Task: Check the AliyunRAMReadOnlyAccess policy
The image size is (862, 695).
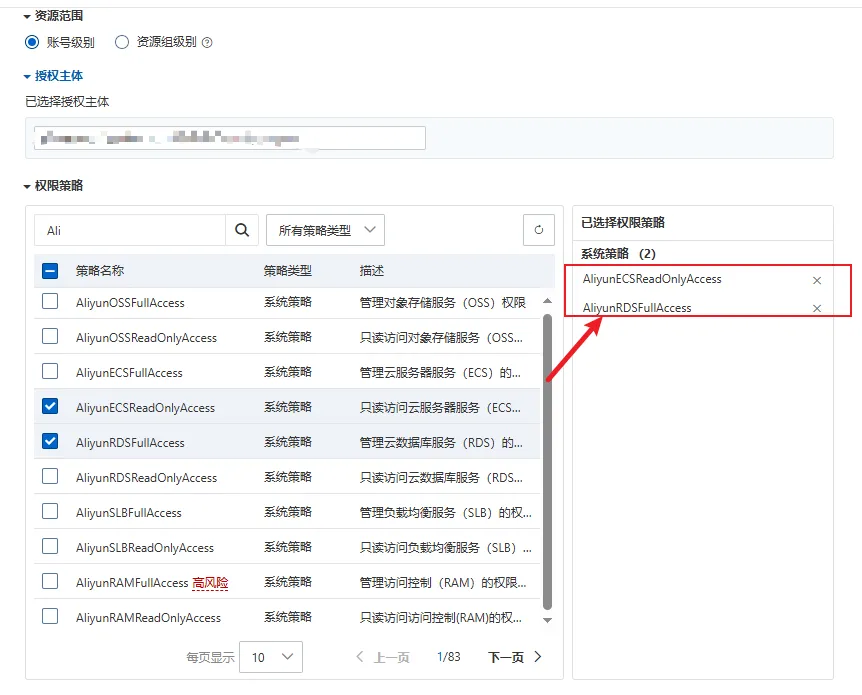Action: pos(50,616)
